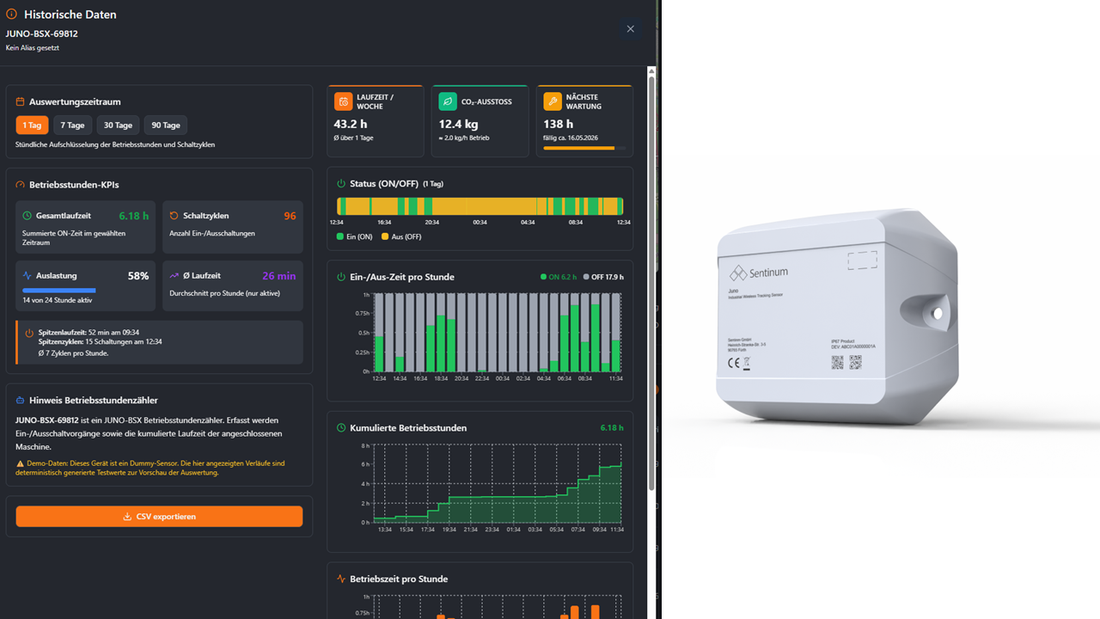
Task: Click the Auslastung activity icon
Action: (x=27, y=276)
